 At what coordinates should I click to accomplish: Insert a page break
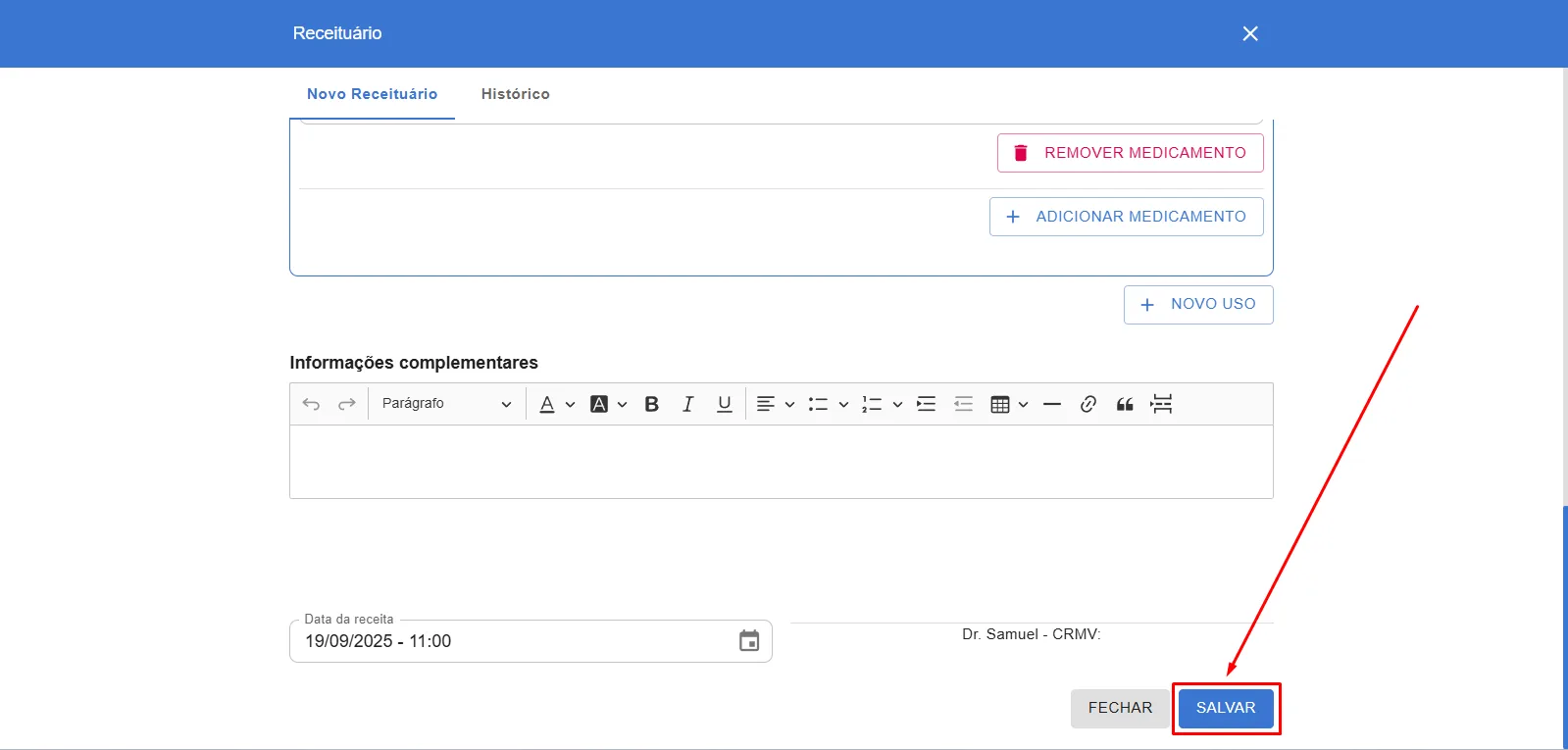point(1161,404)
